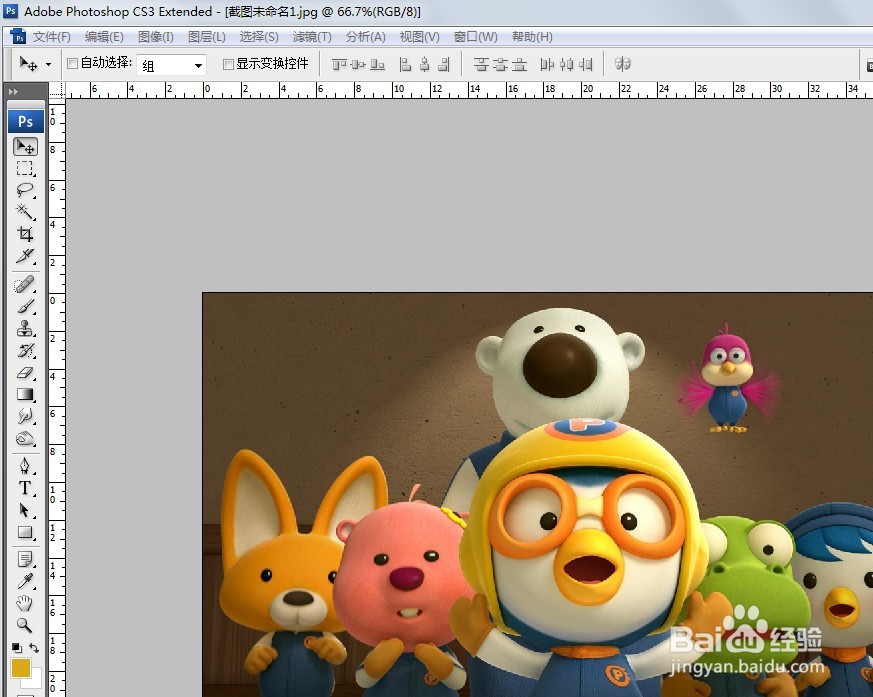Open the 组 auto-select dropdown
The width and height of the screenshot is (873, 697).
click(x=171, y=65)
